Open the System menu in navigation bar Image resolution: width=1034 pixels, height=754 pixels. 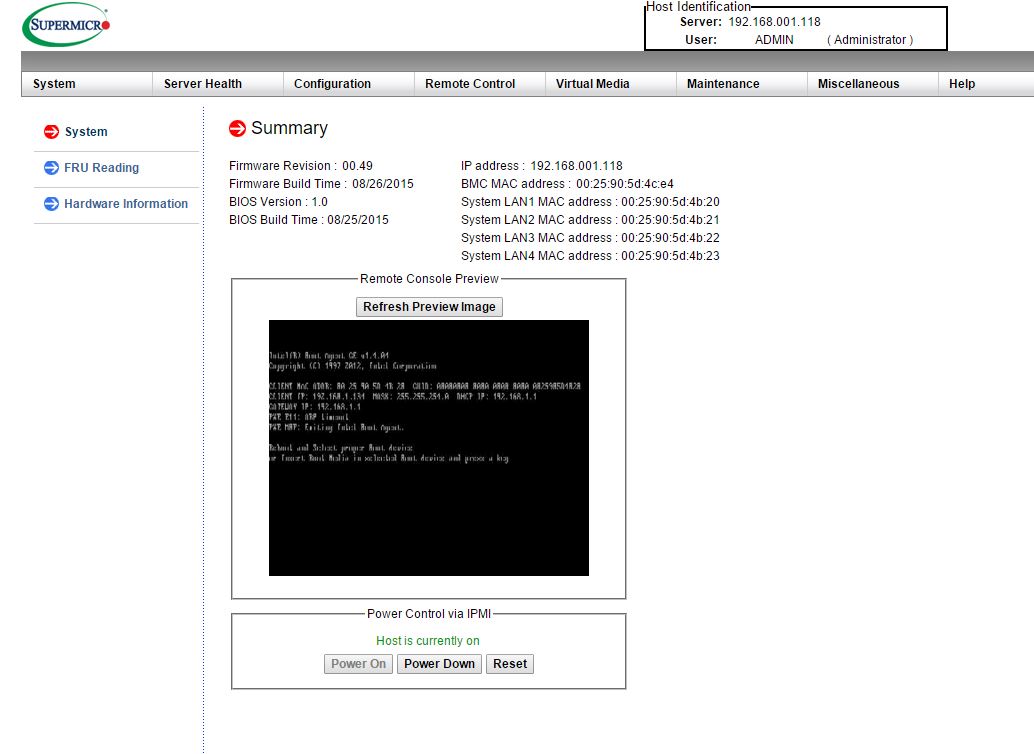click(54, 84)
